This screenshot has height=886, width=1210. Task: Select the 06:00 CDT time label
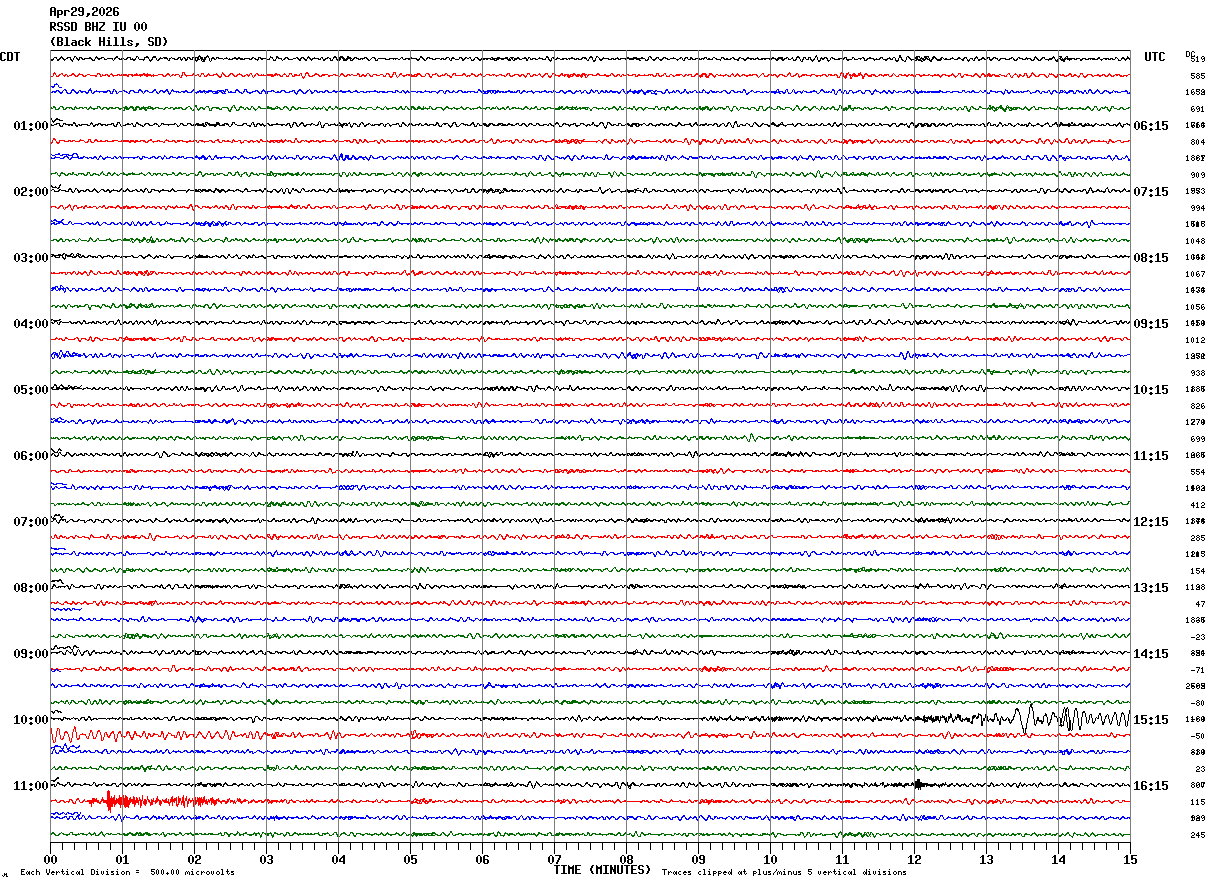(31, 456)
